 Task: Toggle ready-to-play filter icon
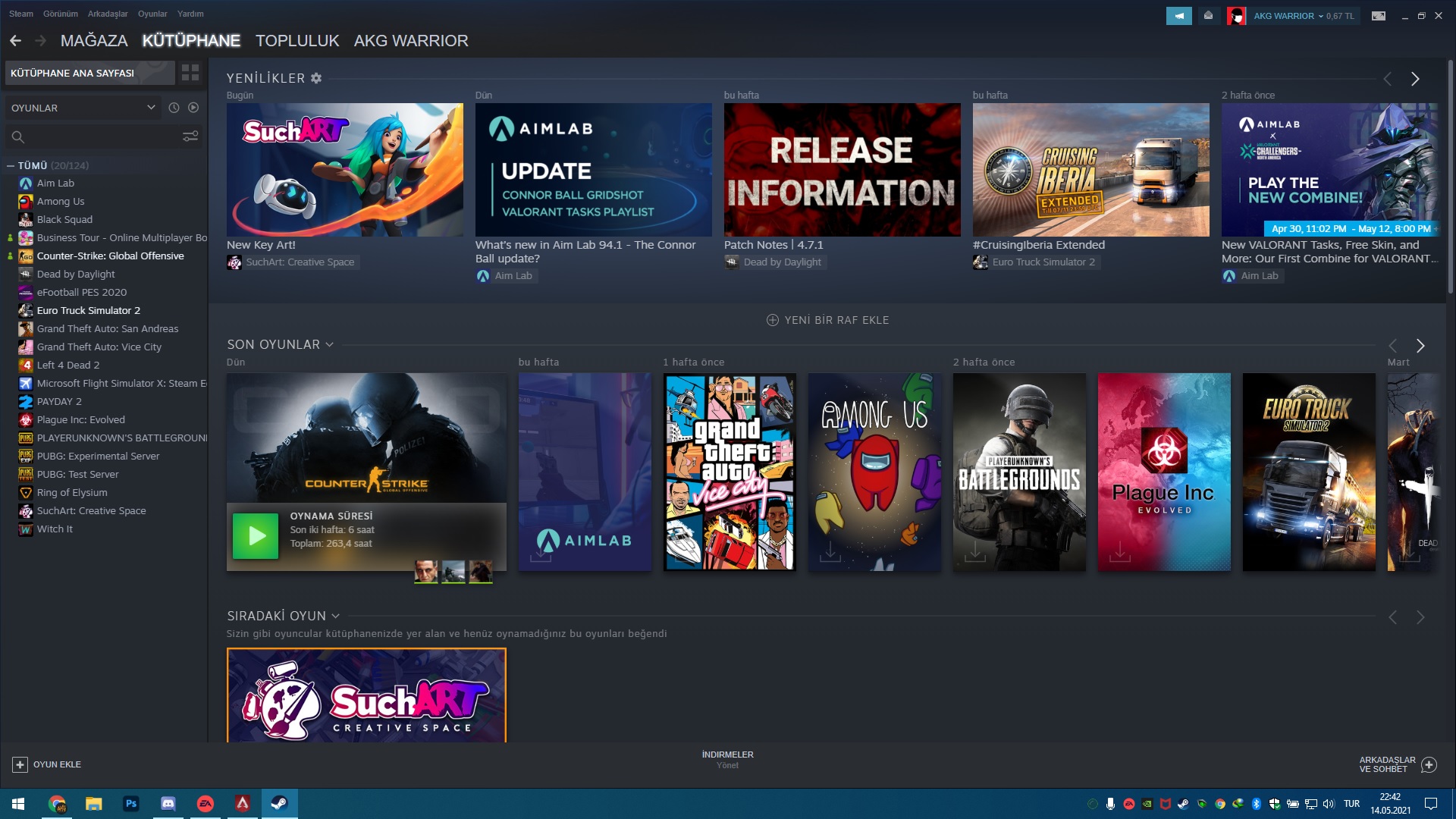pyautogui.click(x=193, y=108)
